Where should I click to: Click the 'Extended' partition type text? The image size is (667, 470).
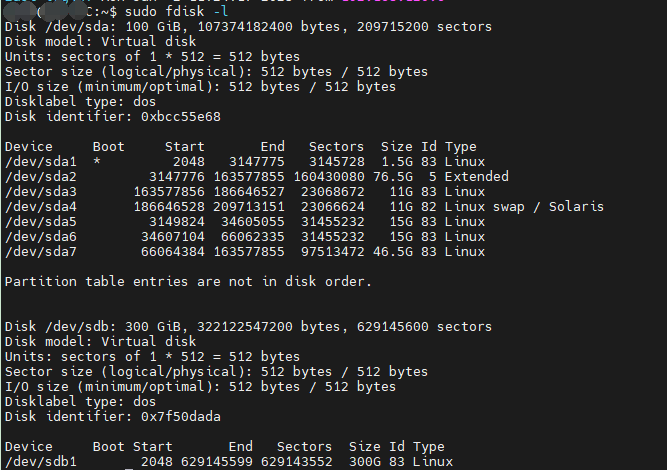click(x=476, y=176)
